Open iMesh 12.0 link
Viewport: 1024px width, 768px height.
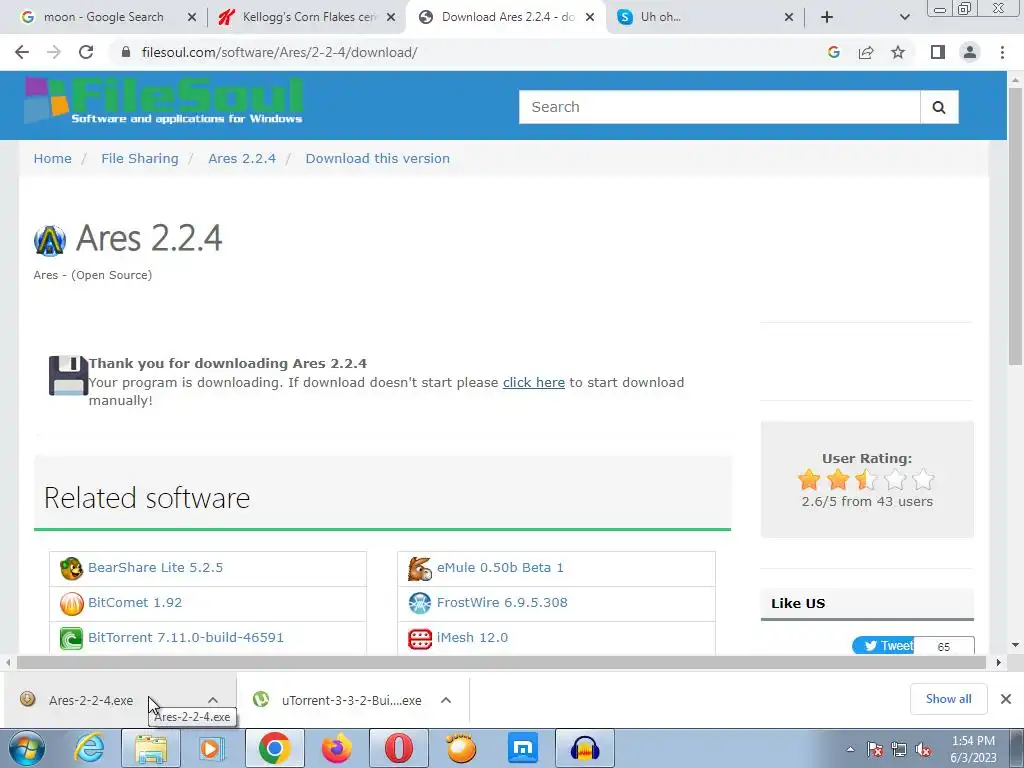point(472,638)
